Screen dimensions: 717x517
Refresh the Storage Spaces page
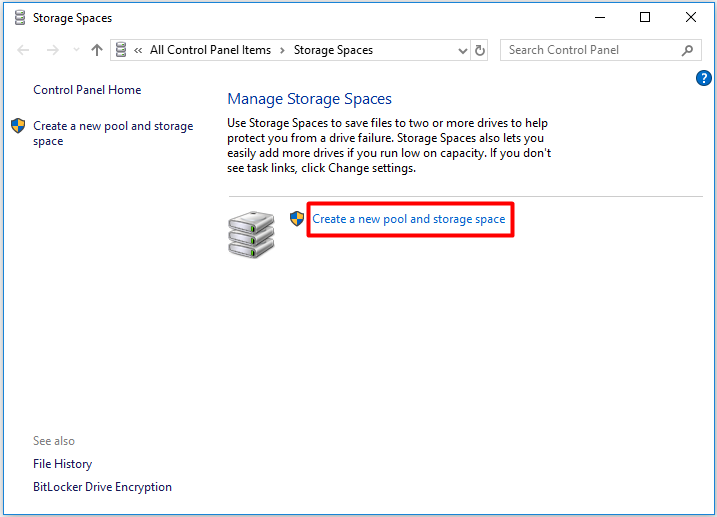pos(479,50)
